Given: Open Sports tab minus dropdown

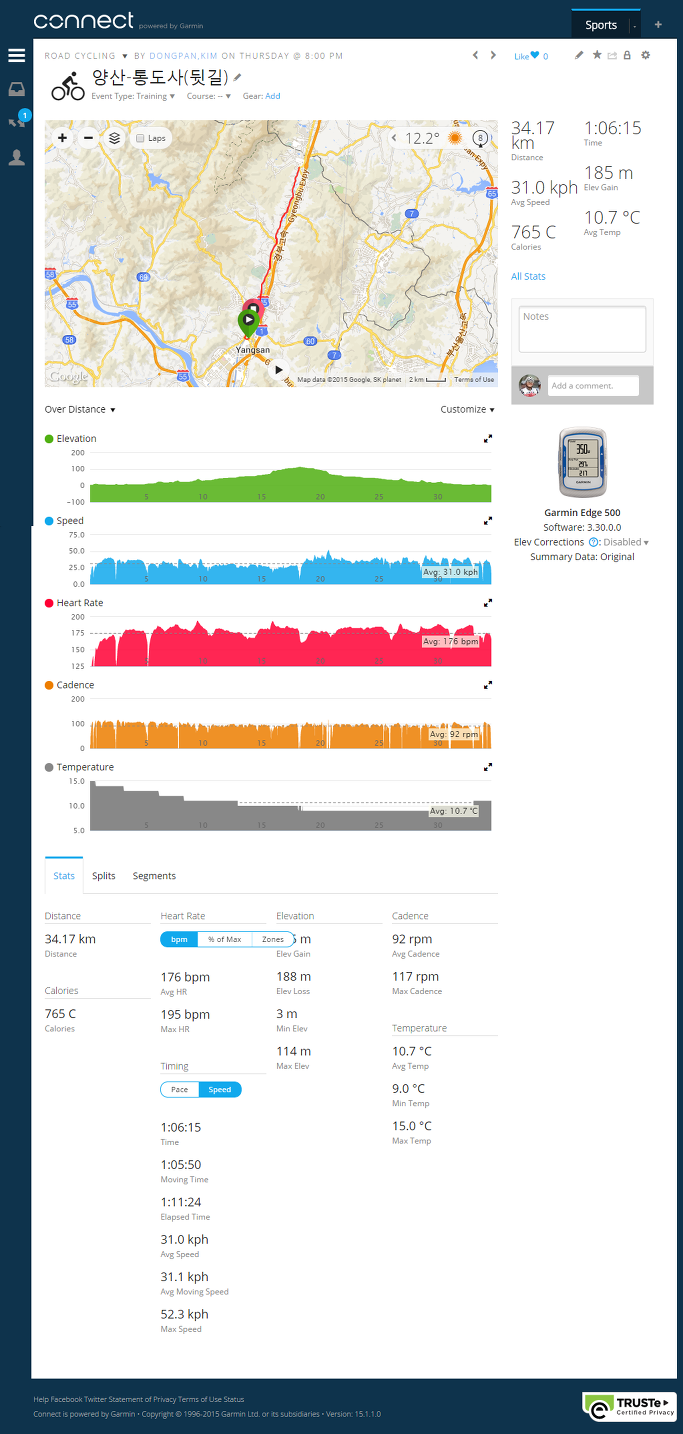Looking at the screenshot, I should click(635, 25).
